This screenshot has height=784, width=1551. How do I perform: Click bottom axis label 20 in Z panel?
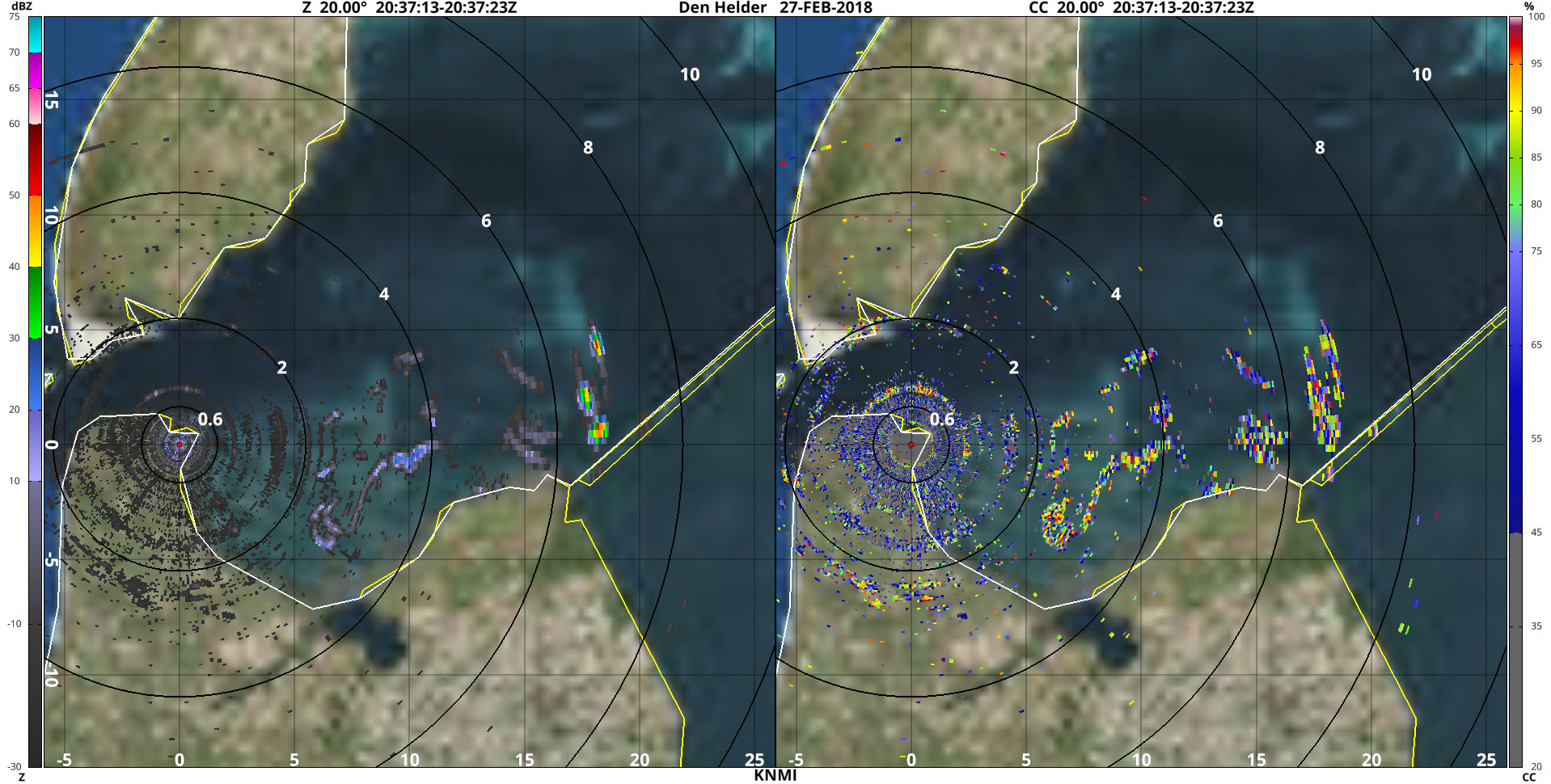tap(640, 760)
